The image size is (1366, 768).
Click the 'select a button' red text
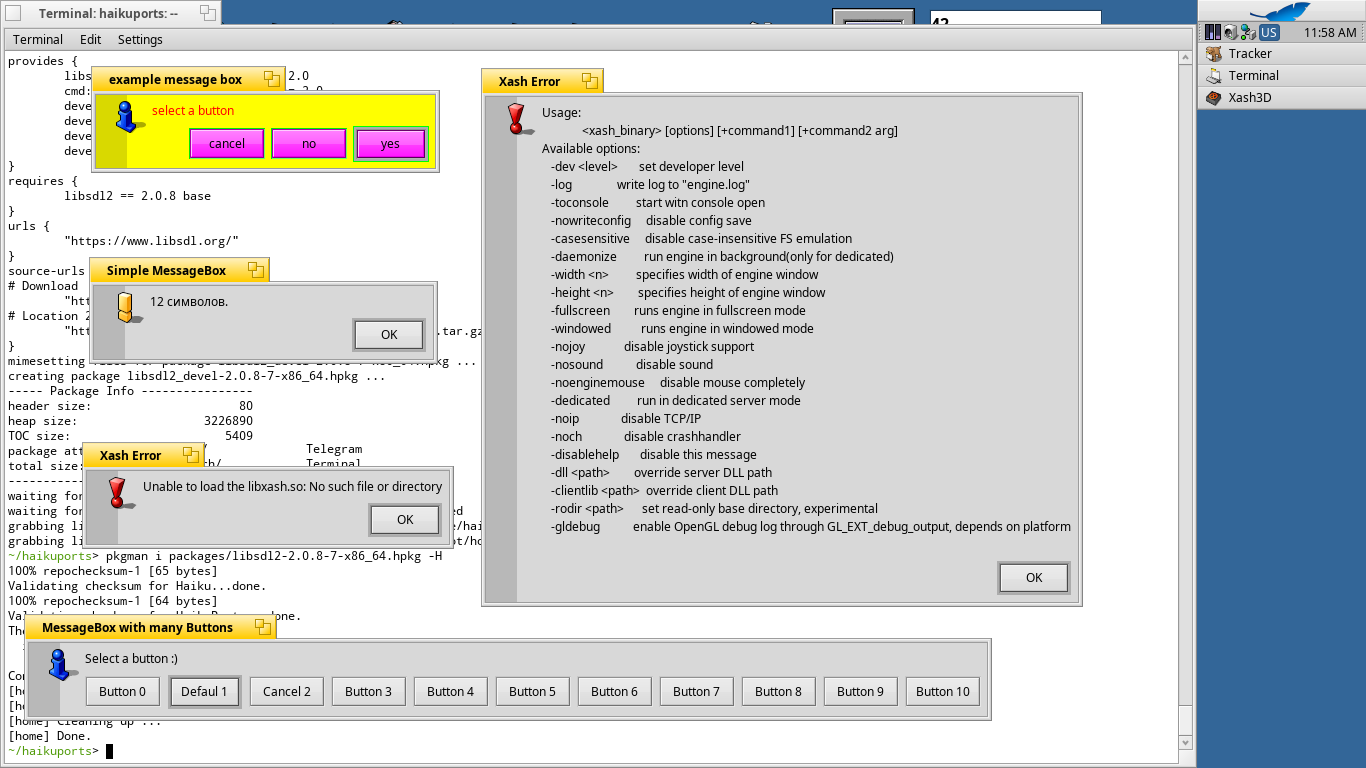193,111
